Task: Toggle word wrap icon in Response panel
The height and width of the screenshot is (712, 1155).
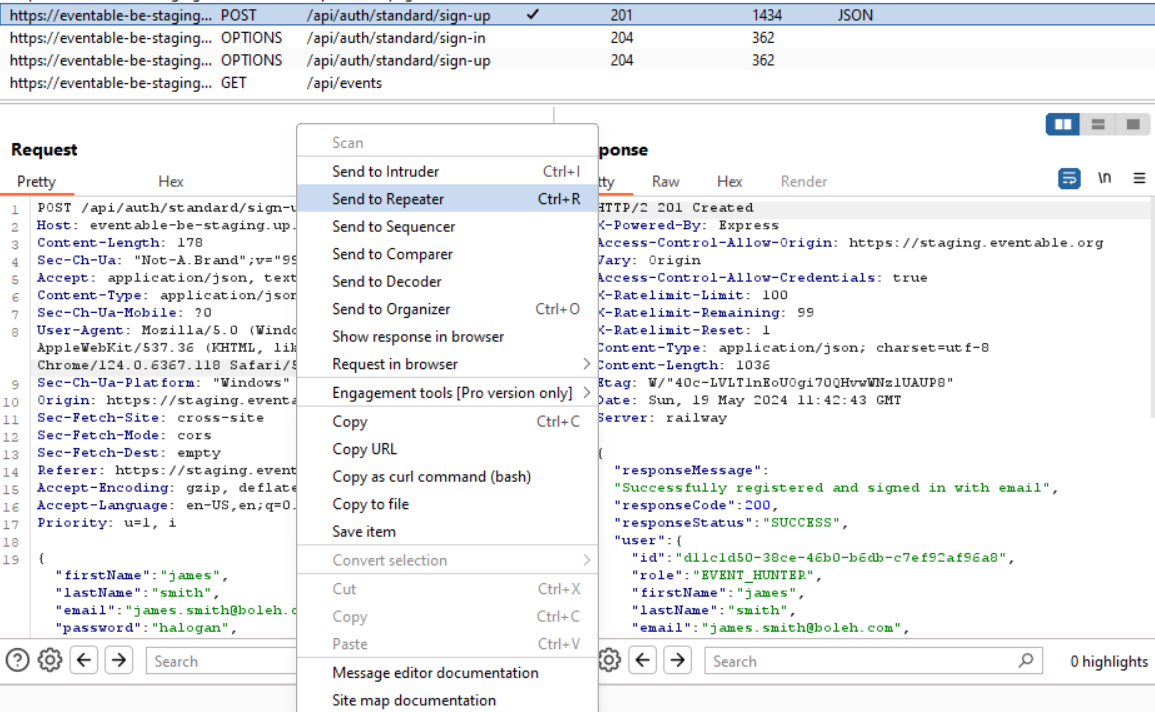Action: (1069, 178)
